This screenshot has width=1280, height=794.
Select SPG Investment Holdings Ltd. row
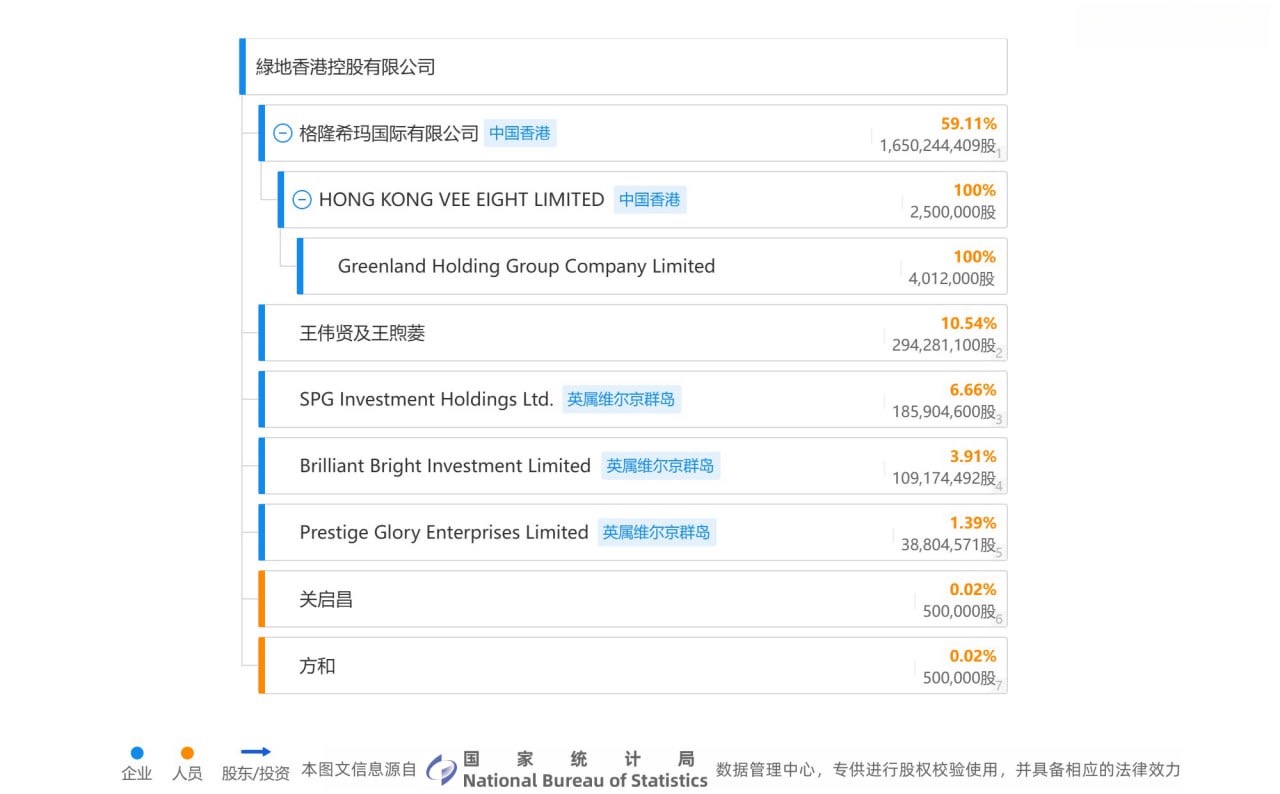pos(633,399)
